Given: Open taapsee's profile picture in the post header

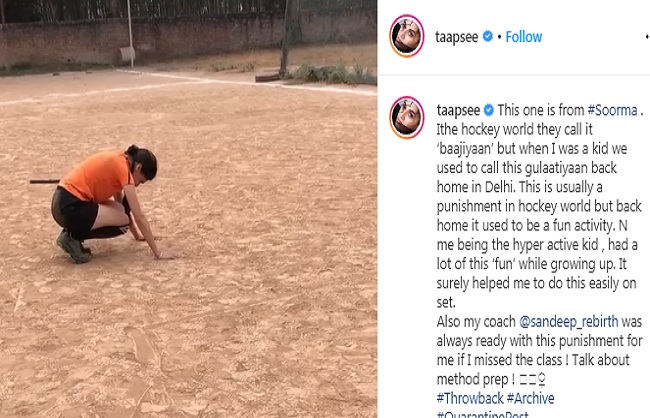Looking at the screenshot, I should [407, 36].
